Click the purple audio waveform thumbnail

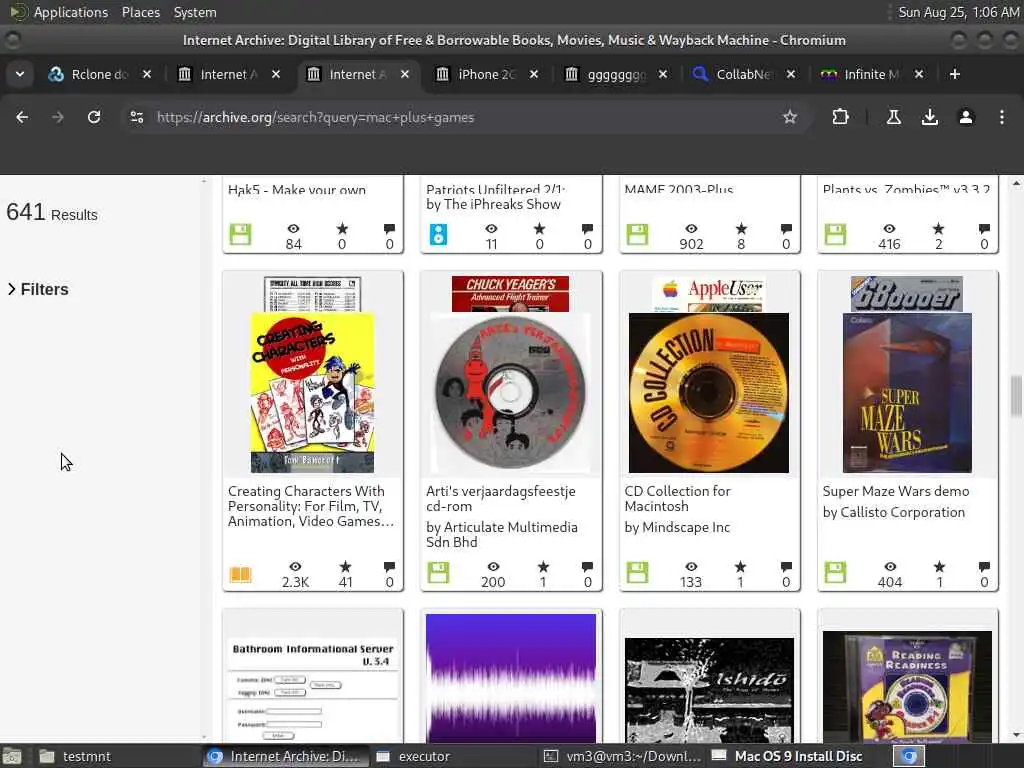[x=511, y=678]
